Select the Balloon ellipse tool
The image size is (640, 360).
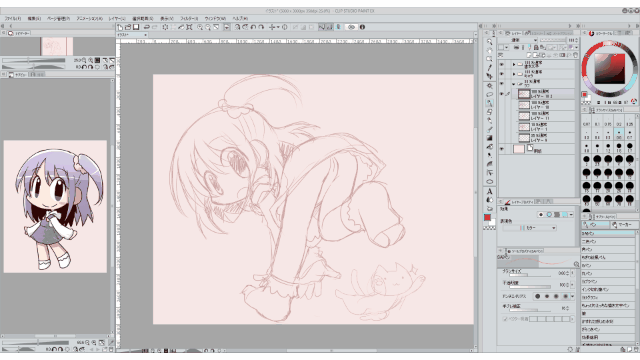[489, 182]
